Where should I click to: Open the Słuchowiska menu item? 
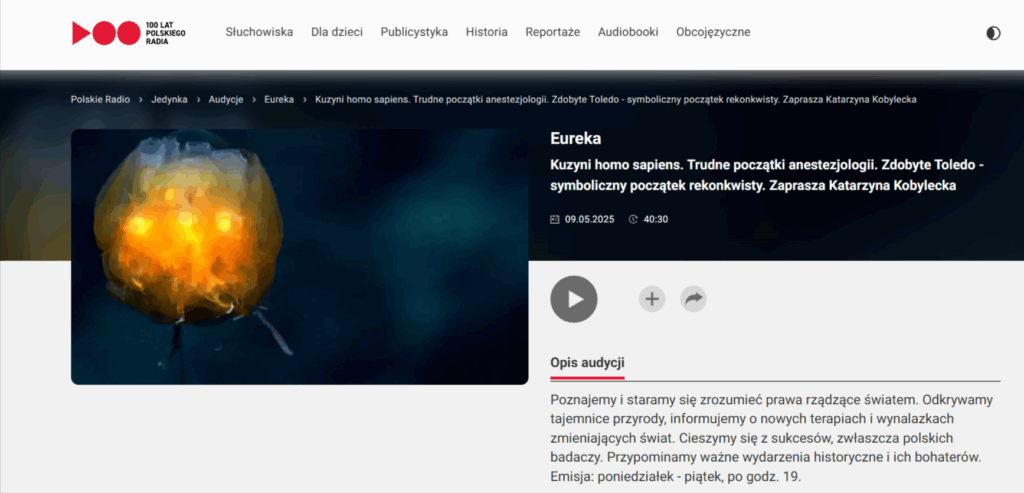pos(259,32)
